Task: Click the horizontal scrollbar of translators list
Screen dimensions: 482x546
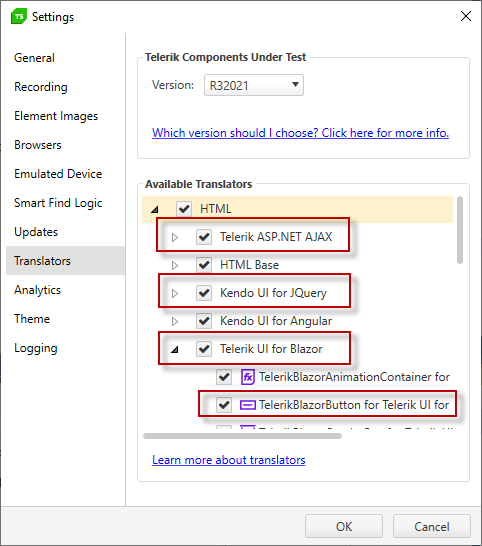Action: point(242,436)
